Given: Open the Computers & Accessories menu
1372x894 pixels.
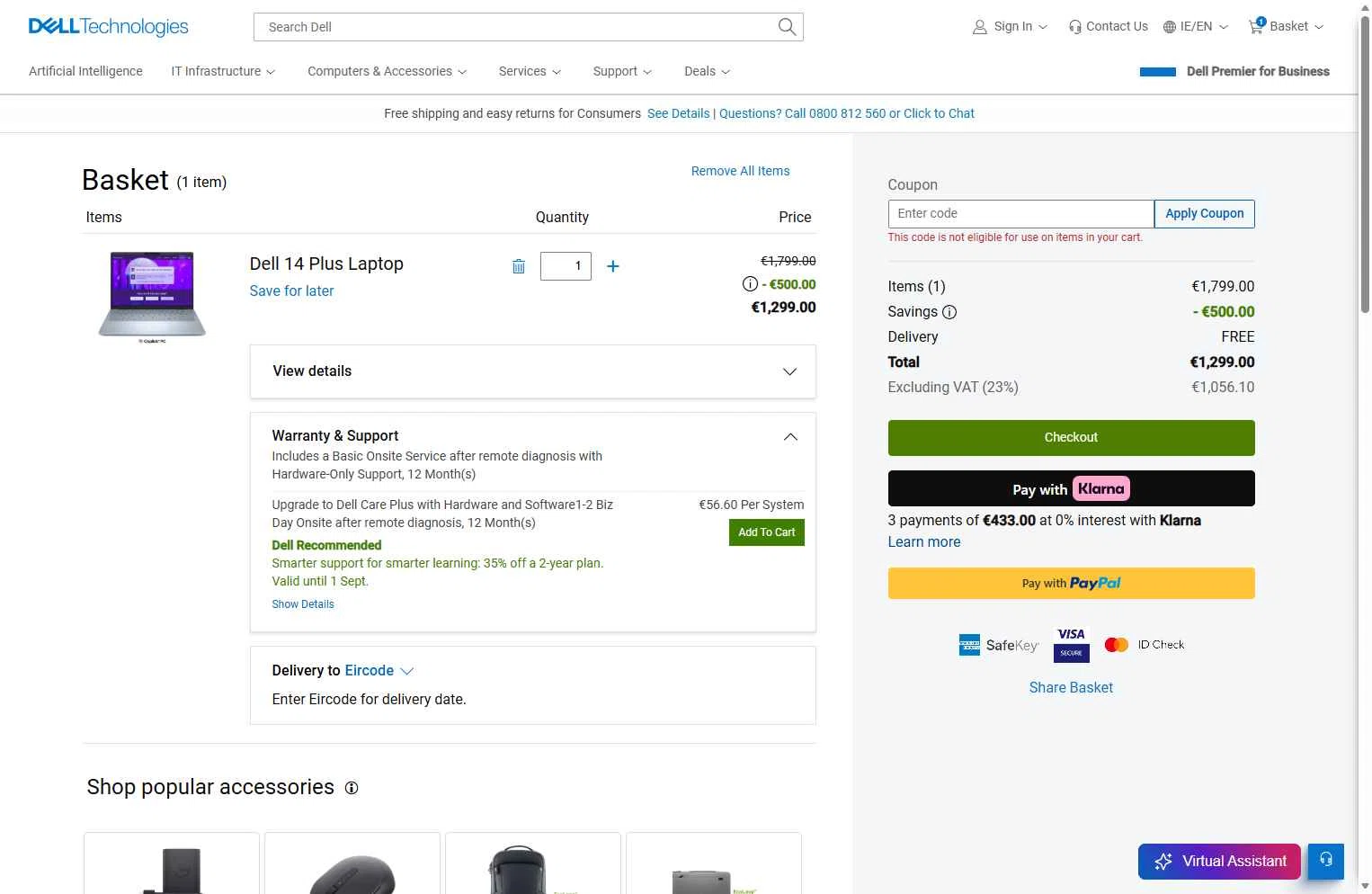Looking at the screenshot, I should [x=388, y=71].
